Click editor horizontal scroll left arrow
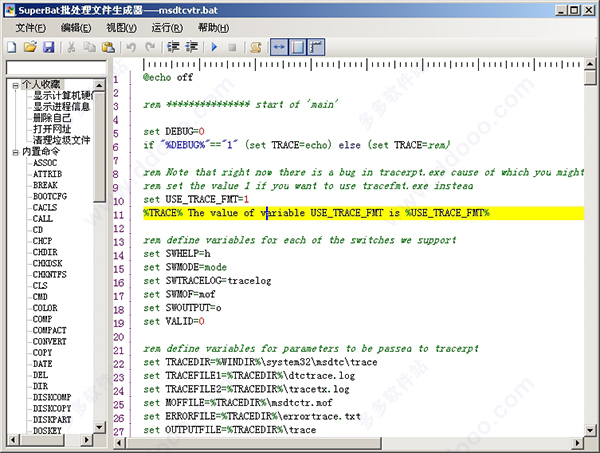 tap(120, 443)
